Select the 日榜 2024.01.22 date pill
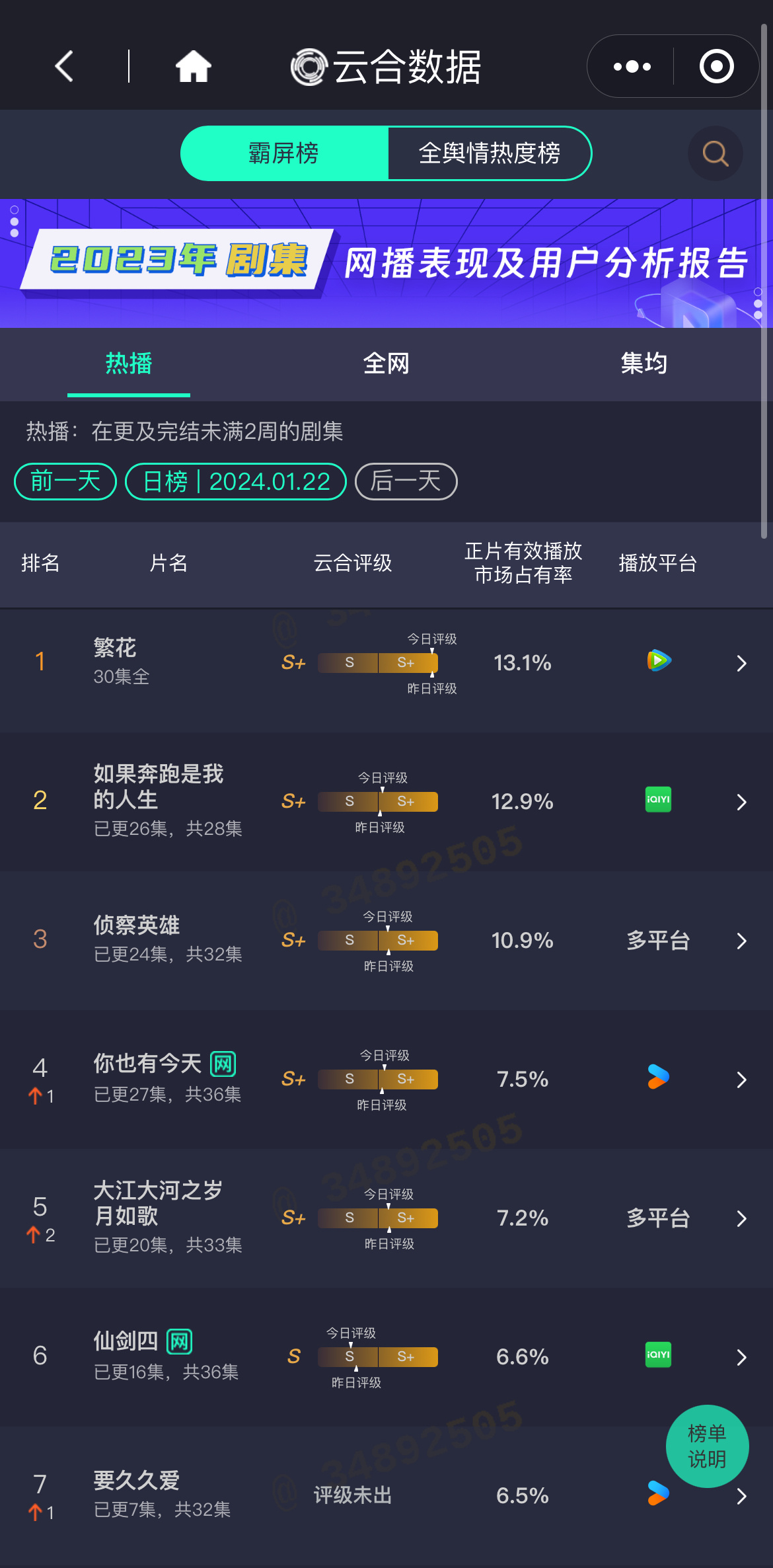This screenshot has width=773, height=1568. pos(236,481)
